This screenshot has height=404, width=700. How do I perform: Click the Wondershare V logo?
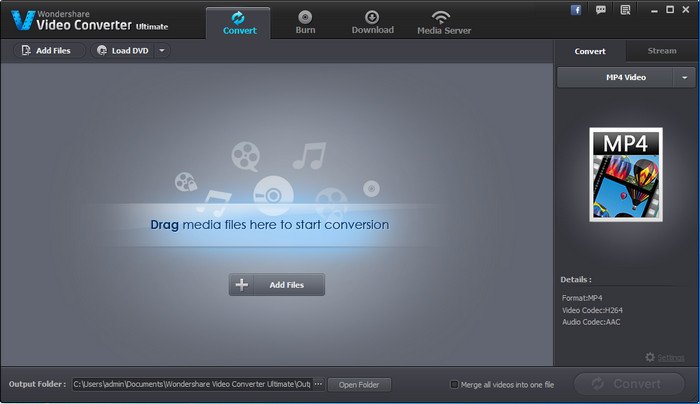[23, 21]
